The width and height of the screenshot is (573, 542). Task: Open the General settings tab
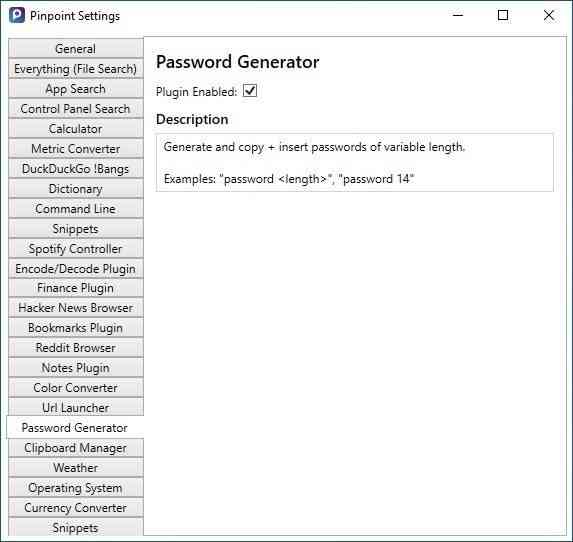coord(76,49)
